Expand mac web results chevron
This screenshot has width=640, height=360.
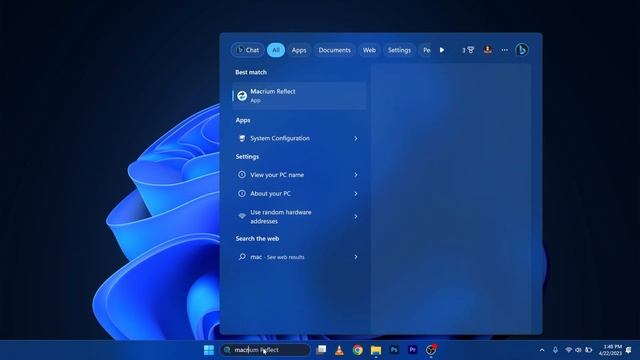[x=356, y=257]
